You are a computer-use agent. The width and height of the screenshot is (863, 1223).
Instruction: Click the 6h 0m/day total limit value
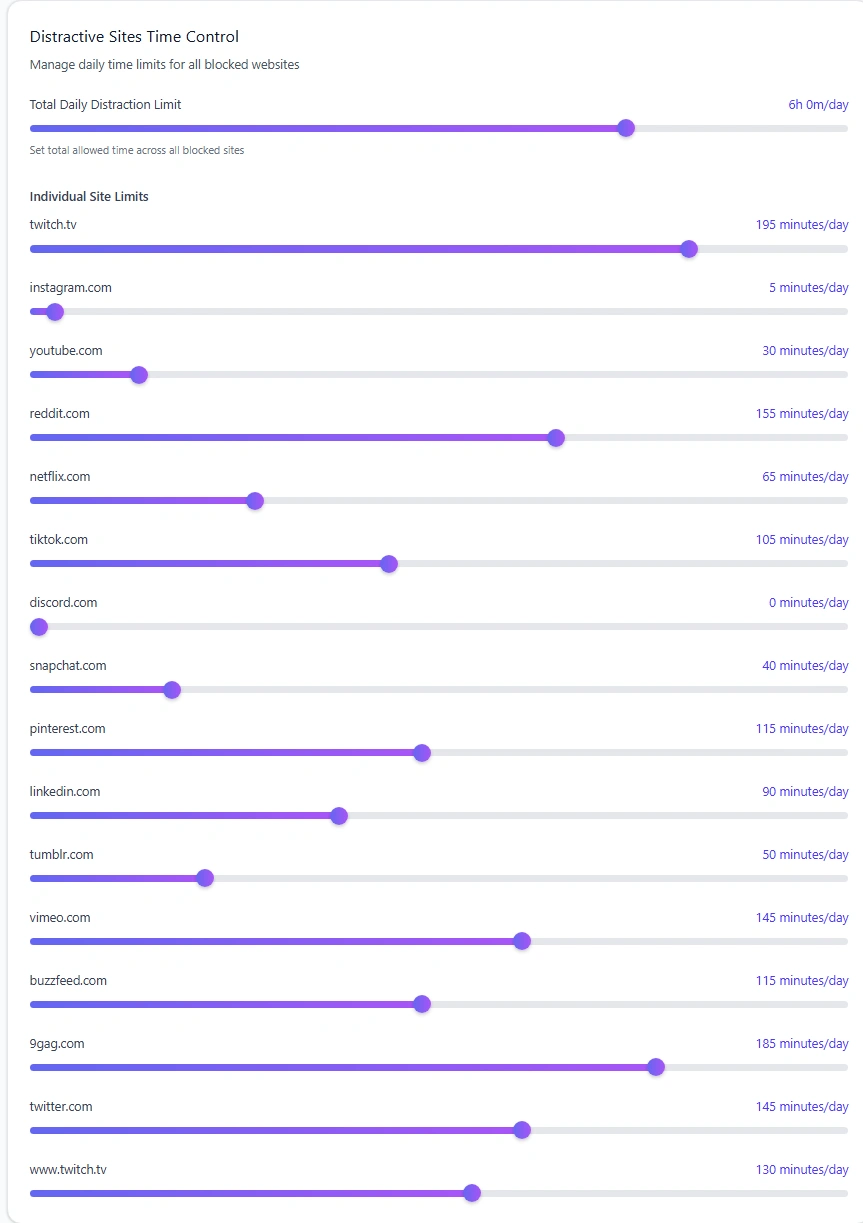point(818,105)
